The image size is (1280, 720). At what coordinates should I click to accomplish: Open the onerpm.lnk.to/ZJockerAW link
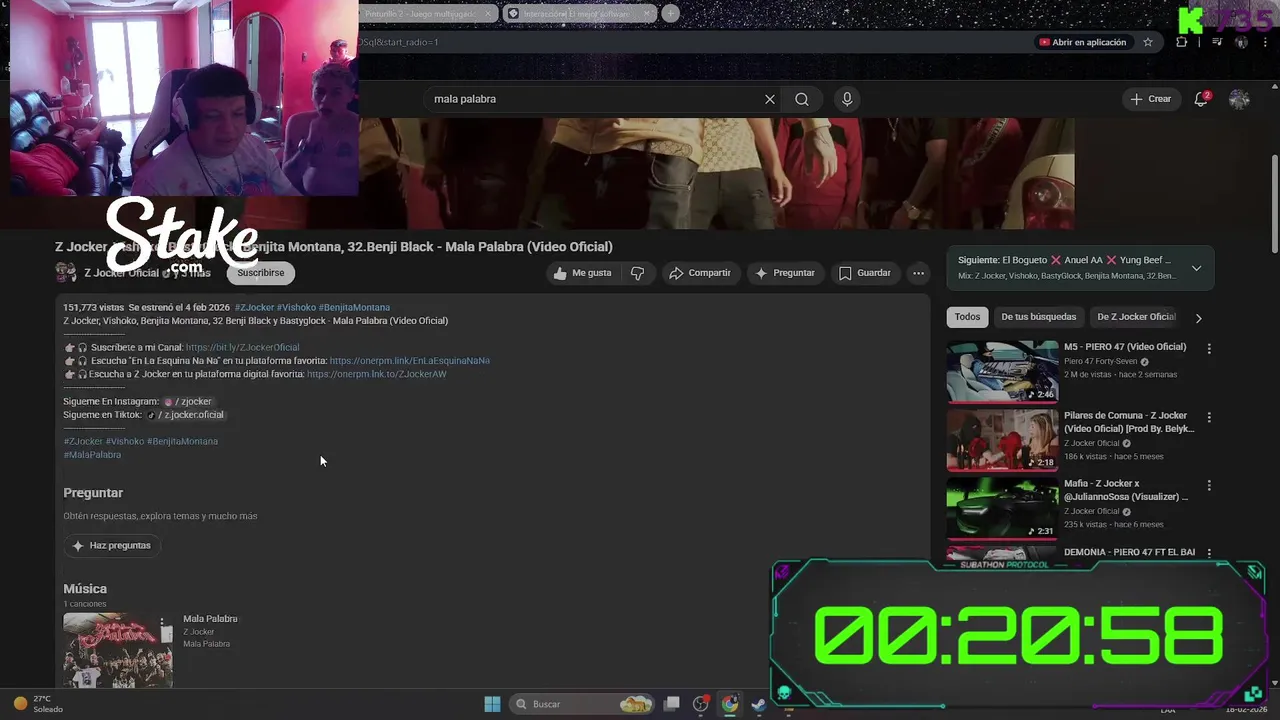click(376, 374)
